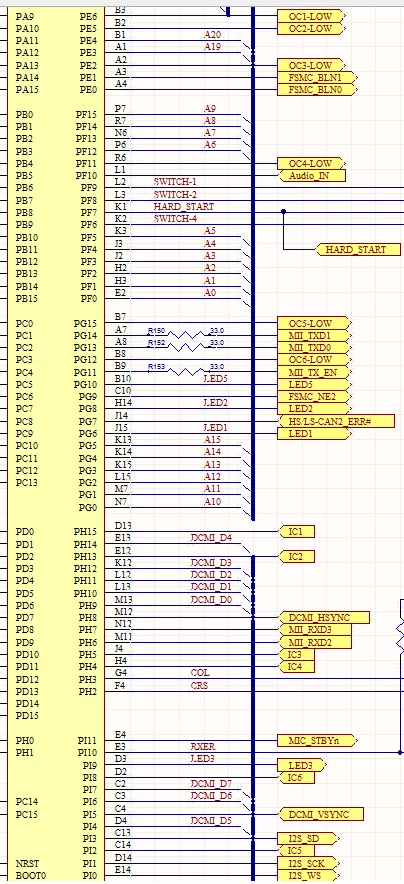Select the NRST pin label

point(27,863)
